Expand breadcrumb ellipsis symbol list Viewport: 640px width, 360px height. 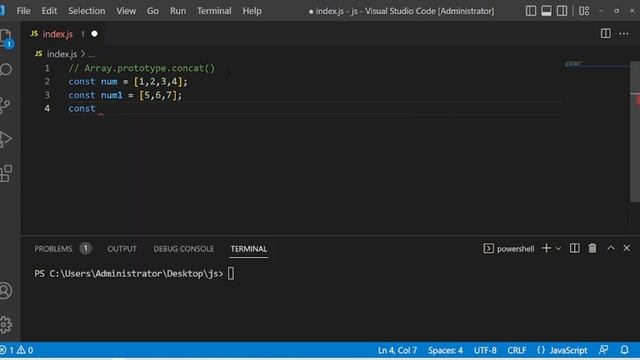91,54
